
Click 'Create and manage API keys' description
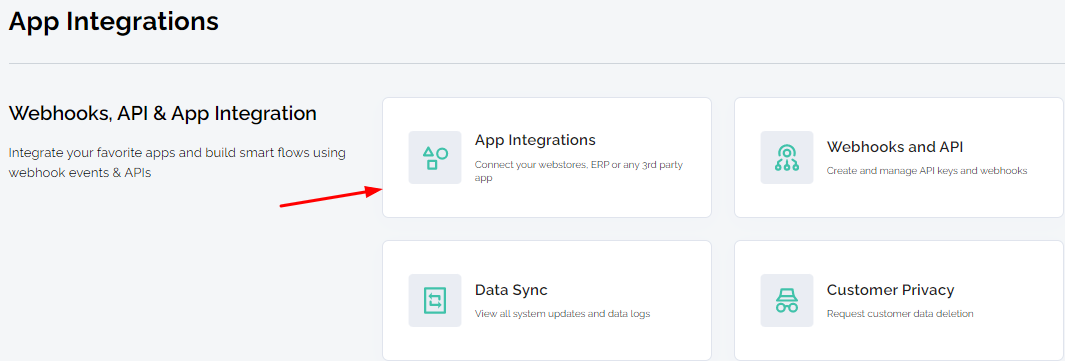click(x=926, y=171)
